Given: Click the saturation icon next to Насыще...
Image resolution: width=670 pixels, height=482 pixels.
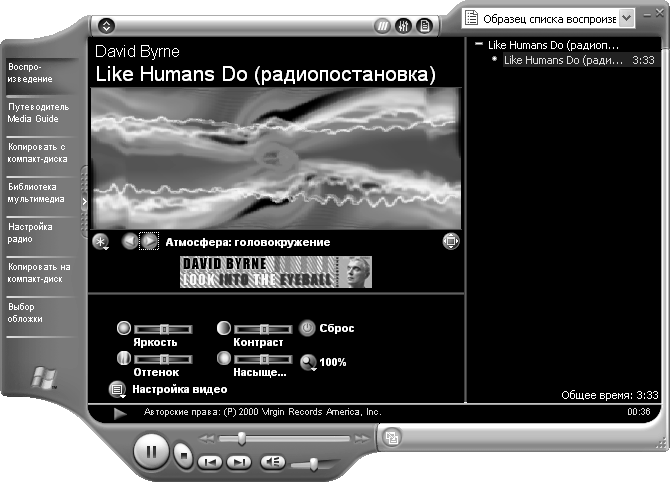Looking at the screenshot, I should click(x=224, y=358).
